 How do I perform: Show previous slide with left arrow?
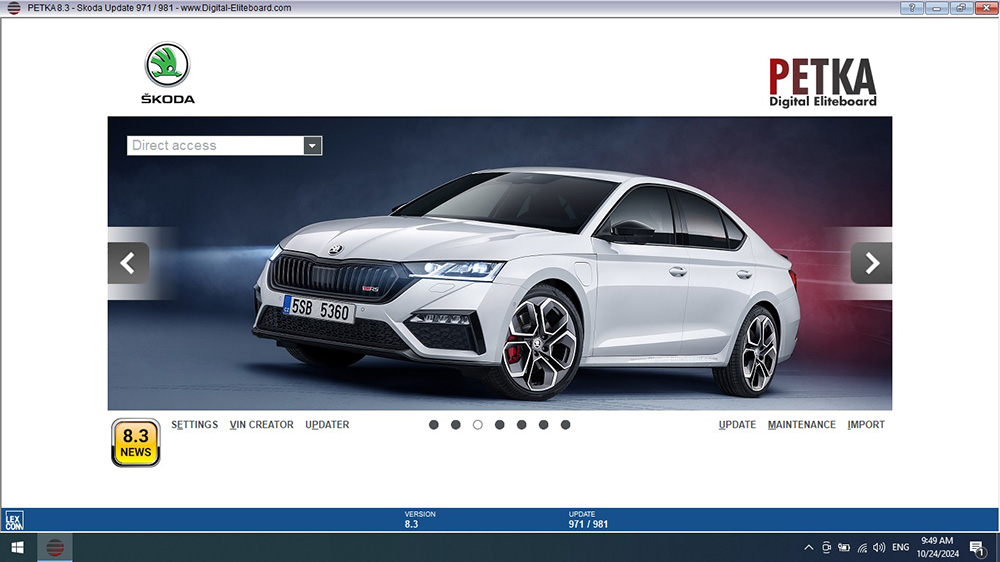click(129, 263)
